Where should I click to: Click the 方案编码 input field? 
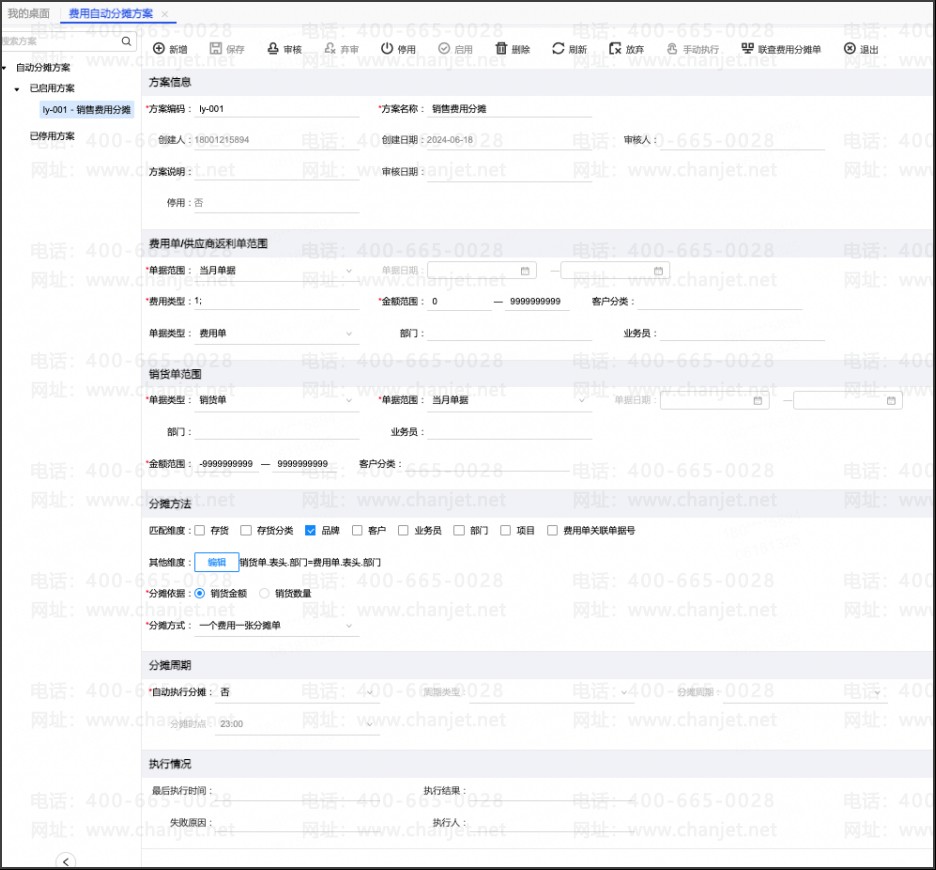[x=278, y=109]
